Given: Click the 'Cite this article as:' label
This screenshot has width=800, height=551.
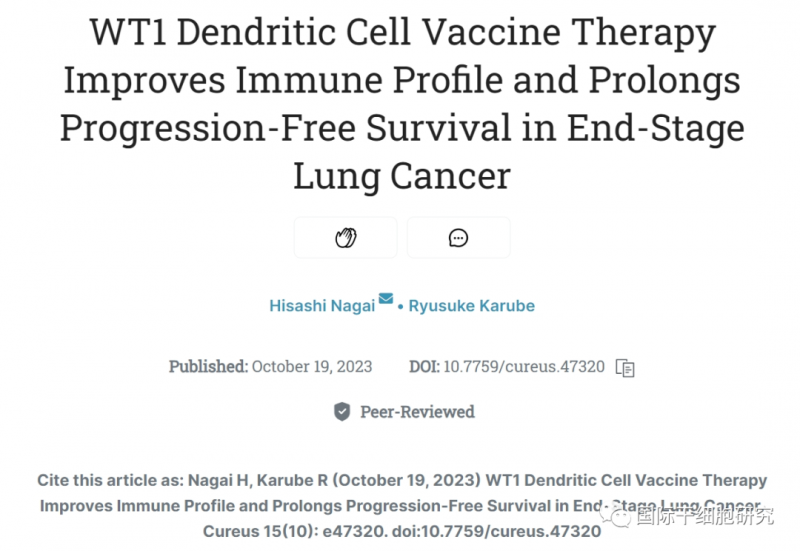Looking at the screenshot, I should pos(110,481).
